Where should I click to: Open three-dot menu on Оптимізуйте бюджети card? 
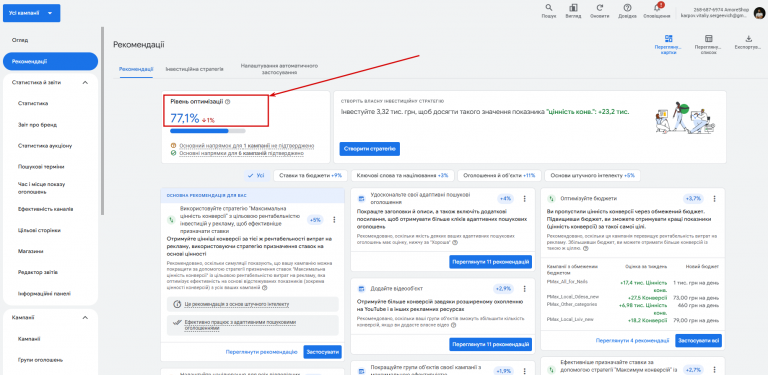(x=714, y=198)
